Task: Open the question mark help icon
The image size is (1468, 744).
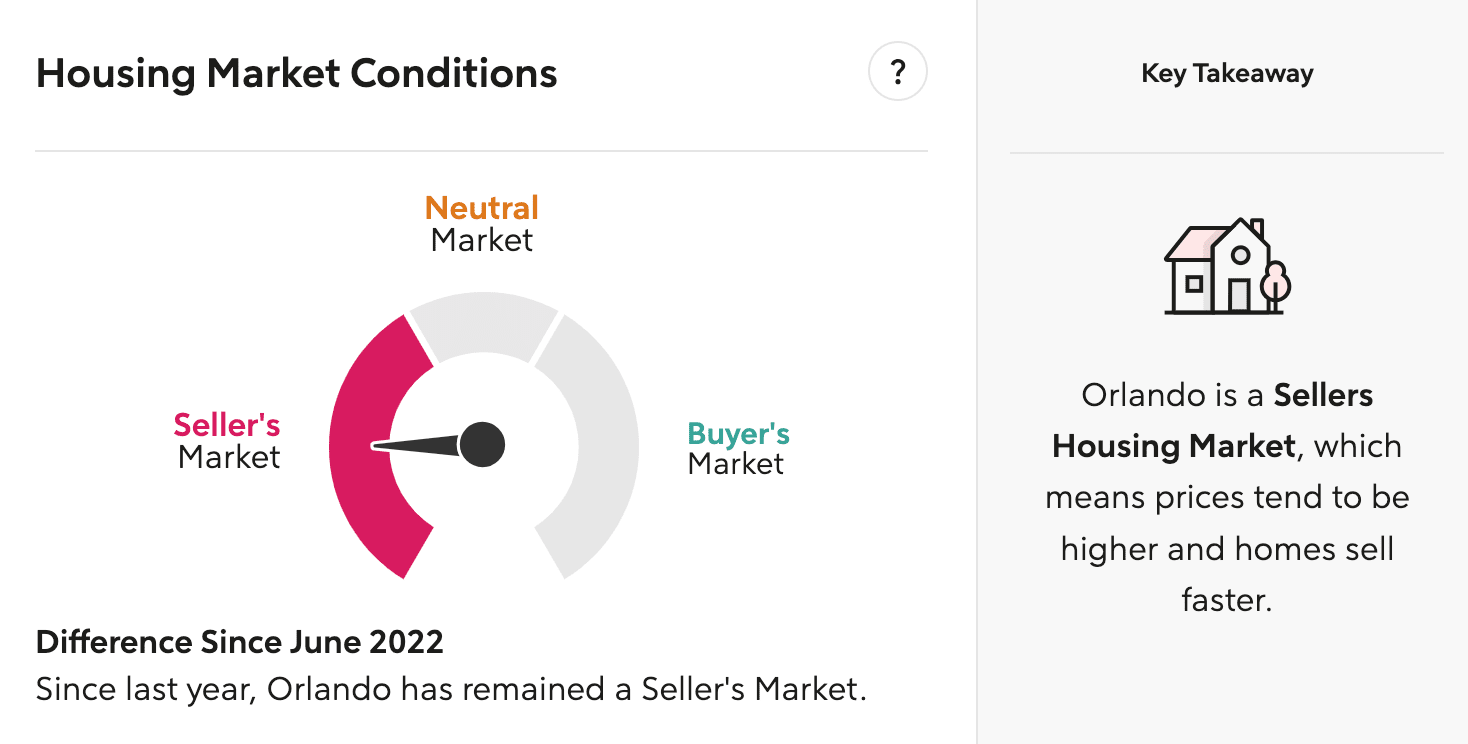Action: click(898, 73)
